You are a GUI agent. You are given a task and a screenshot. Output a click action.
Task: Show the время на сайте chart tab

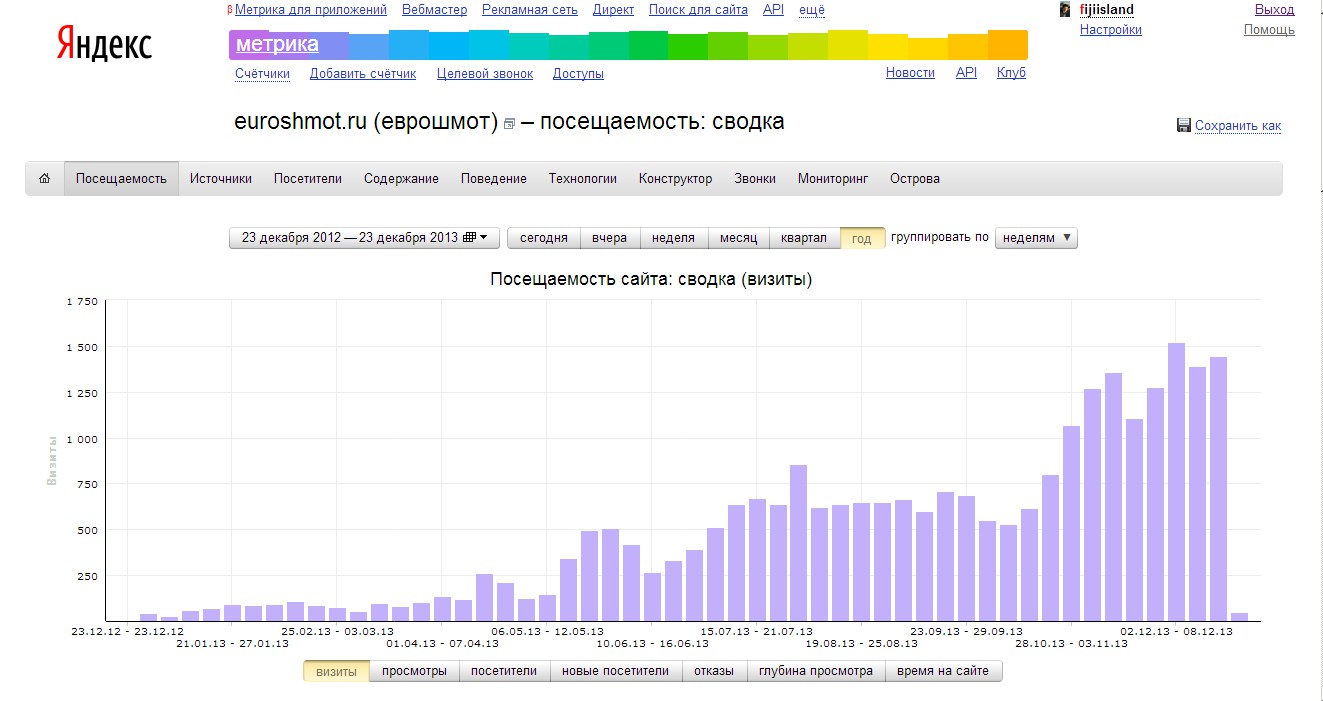(943, 671)
